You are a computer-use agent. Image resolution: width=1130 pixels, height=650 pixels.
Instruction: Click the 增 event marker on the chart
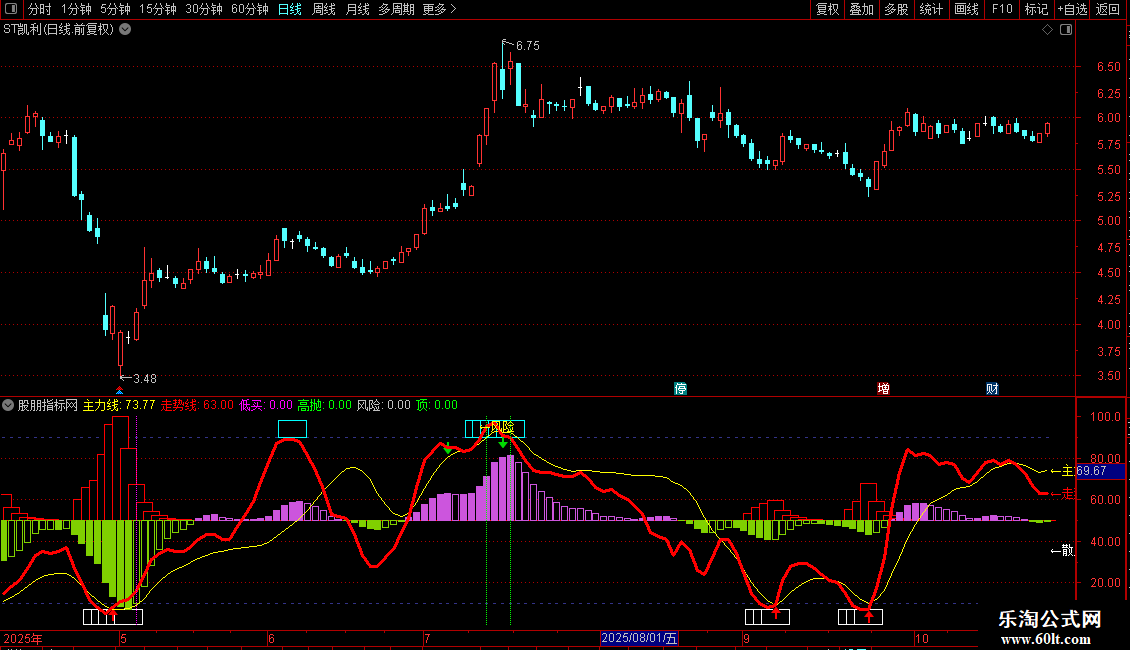coord(883,388)
